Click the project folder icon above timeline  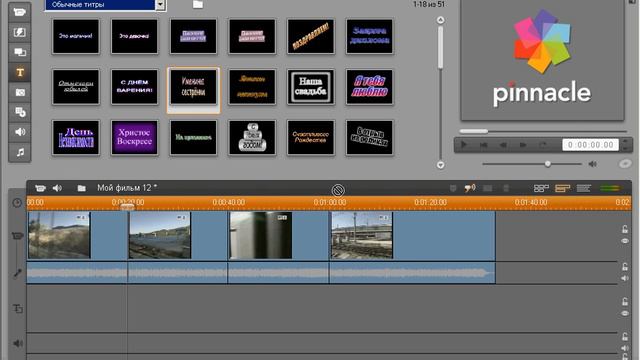(x=81, y=188)
